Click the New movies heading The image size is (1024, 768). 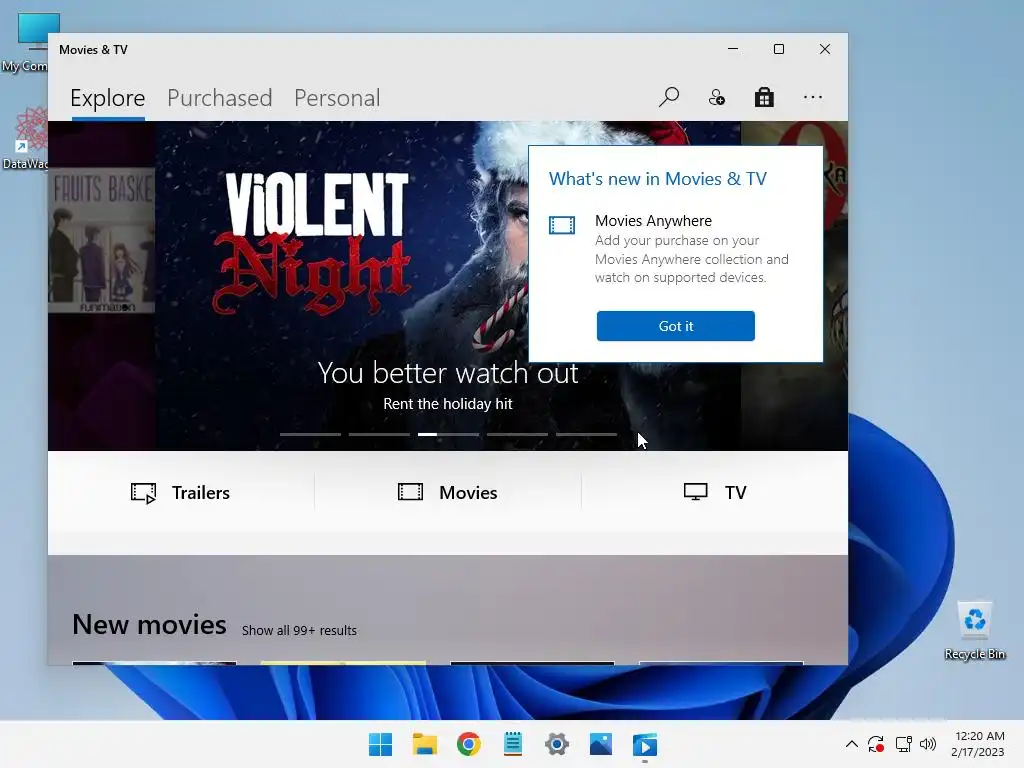pyautogui.click(x=150, y=625)
